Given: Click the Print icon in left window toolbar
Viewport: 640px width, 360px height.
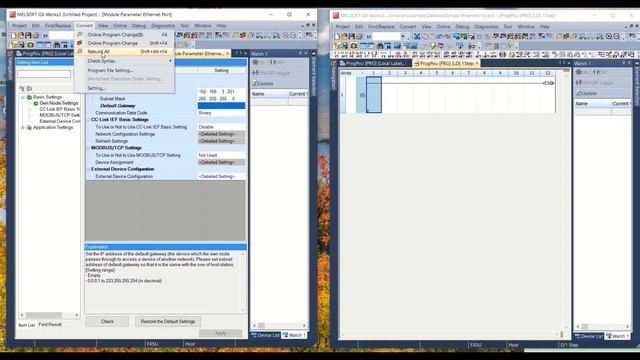Looking at the screenshot, I should point(36,36).
